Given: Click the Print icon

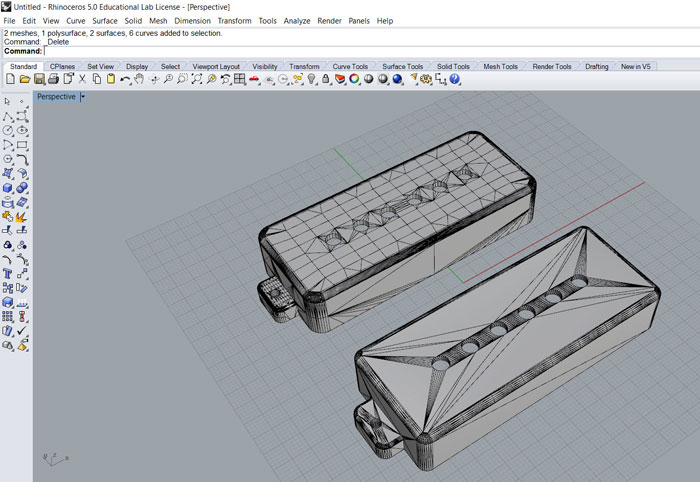Looking at the screenshot, I should coord(54,79).
